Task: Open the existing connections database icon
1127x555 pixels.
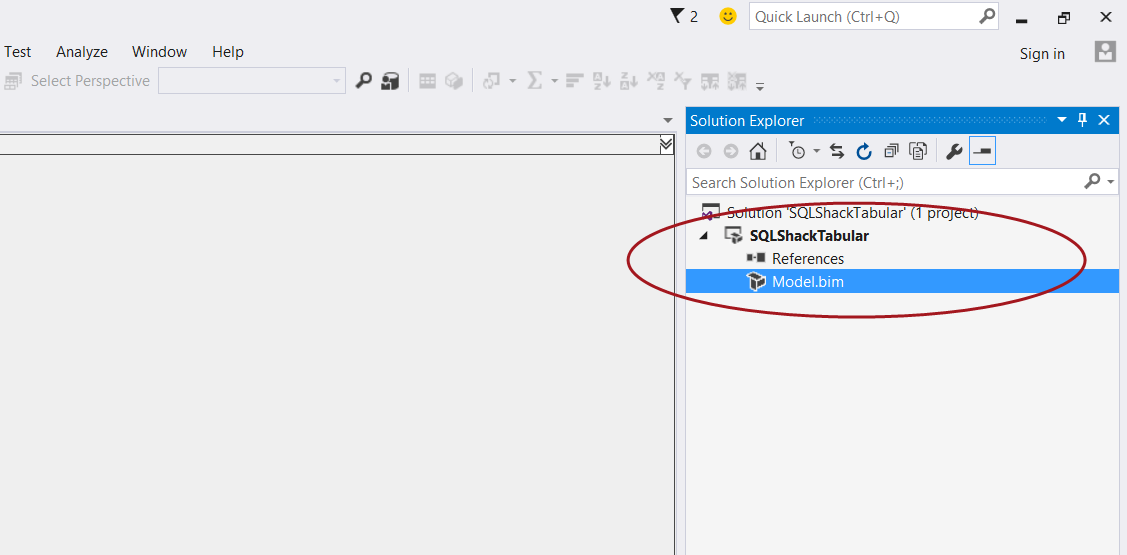Action: click(390, 81)
